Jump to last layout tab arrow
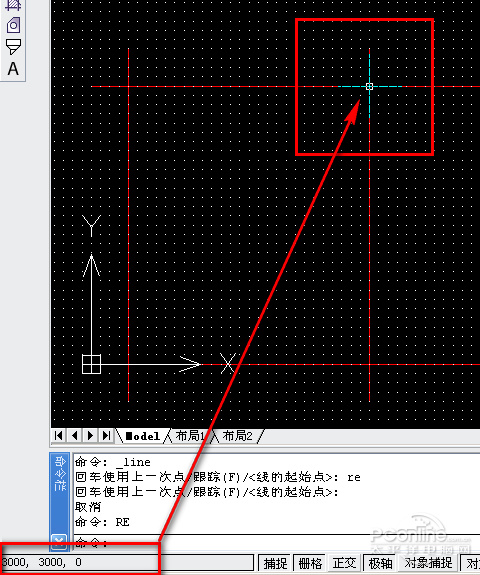Viewport: 480px width, 575px height. click(106, 436)
